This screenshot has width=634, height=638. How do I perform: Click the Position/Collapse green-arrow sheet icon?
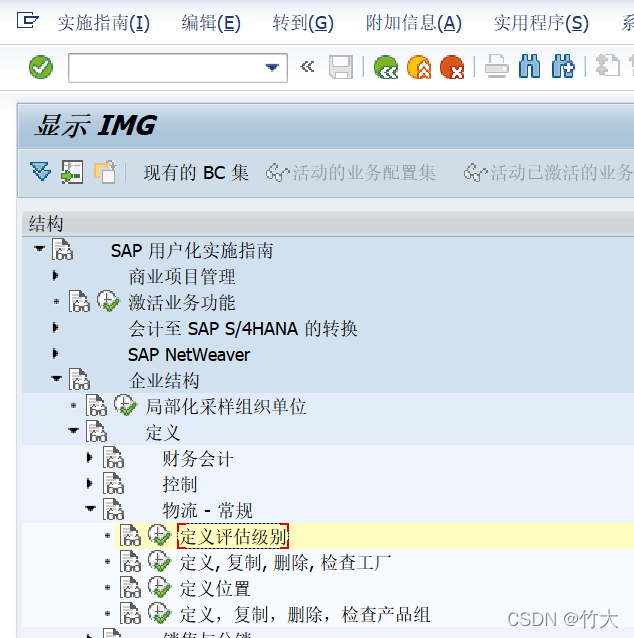click(x=72, y=172)
